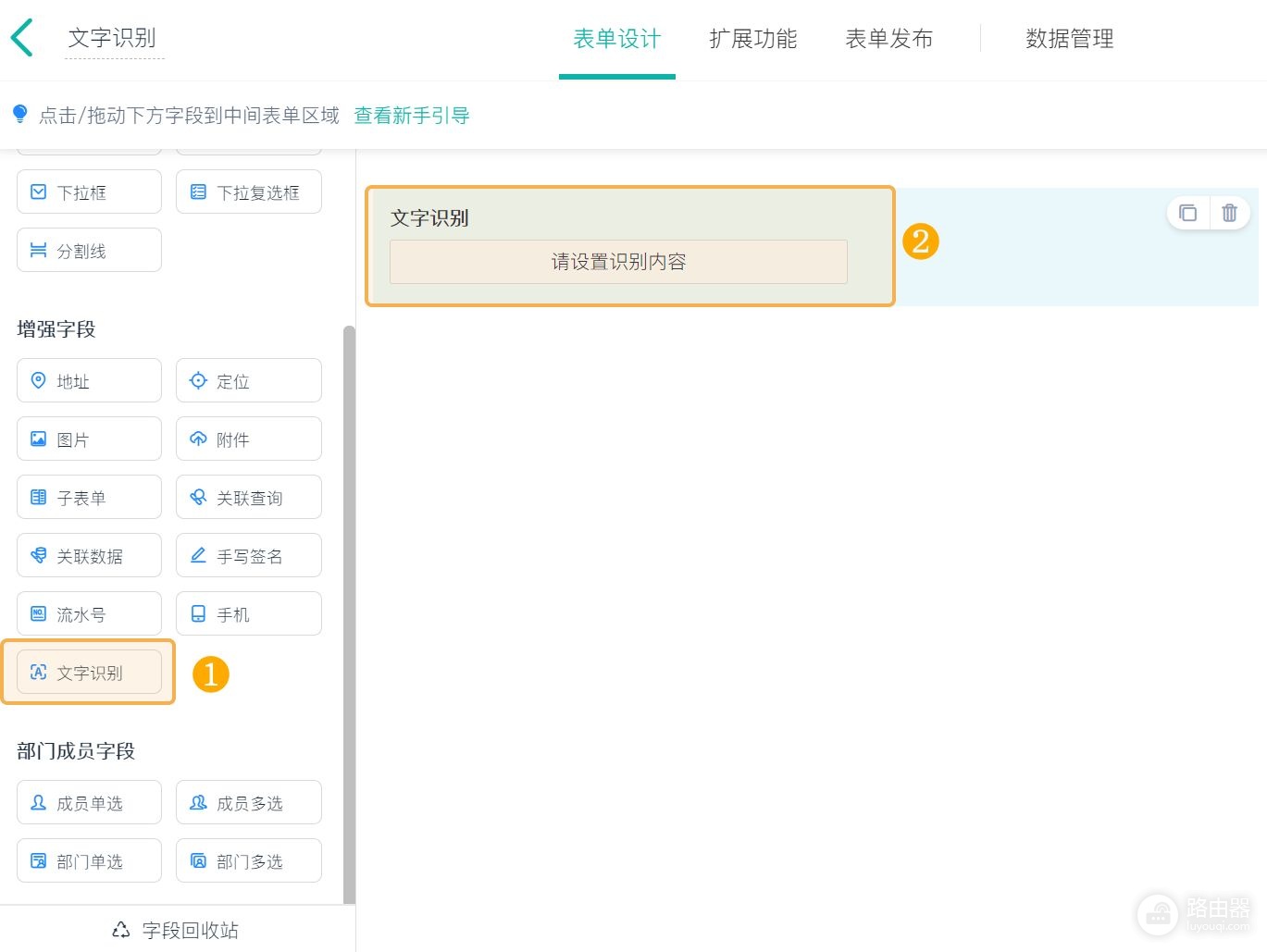Viewport: 1267px width, 952px height.
Task: Copy the selected field with duplicate icon
Action: click(x=1187, y=213)
